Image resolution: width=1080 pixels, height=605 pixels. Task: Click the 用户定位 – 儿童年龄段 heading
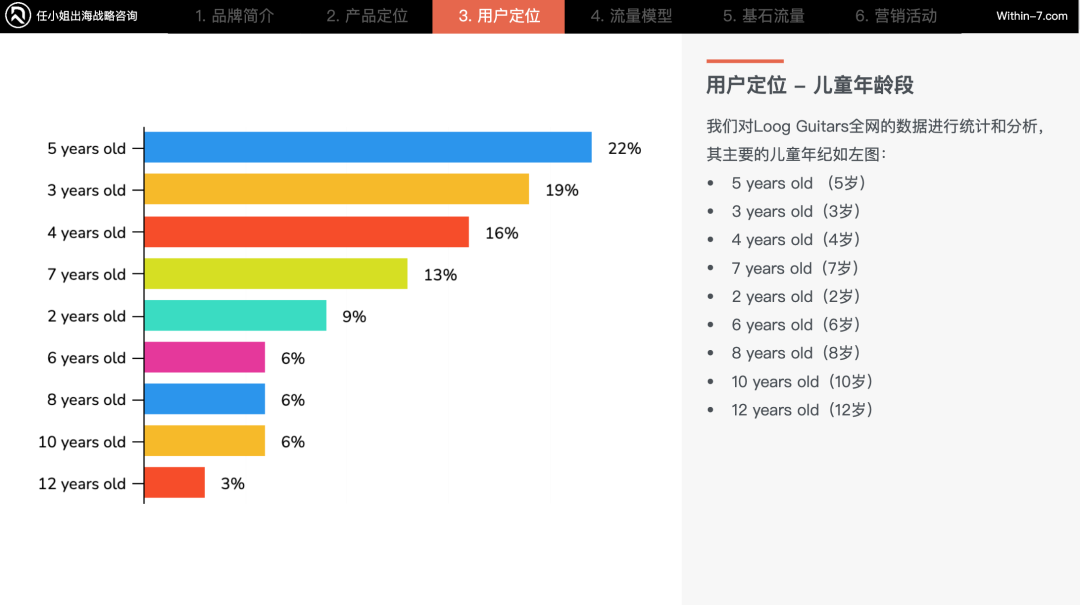(x=809, y=85)
